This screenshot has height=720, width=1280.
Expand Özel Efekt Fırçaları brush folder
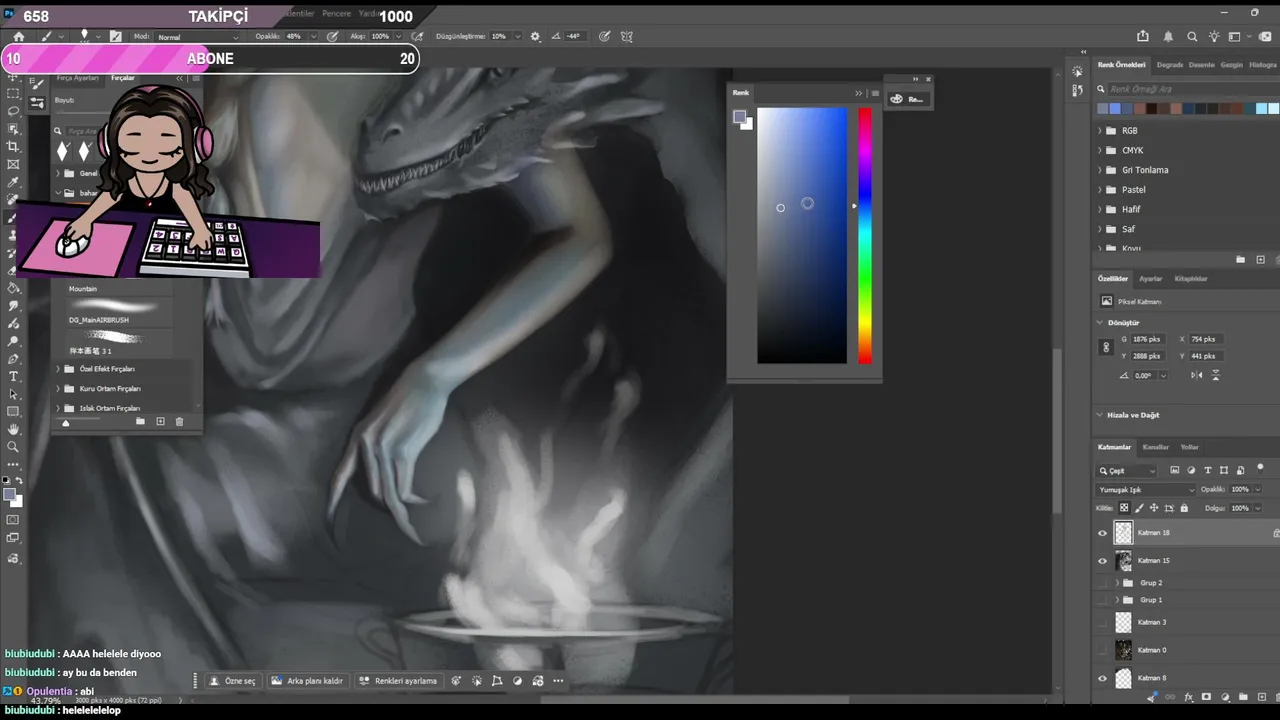[57, 369]
